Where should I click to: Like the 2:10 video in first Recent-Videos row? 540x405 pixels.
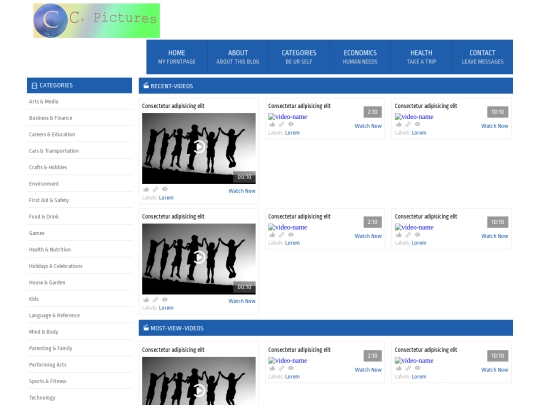coord(272,124)
